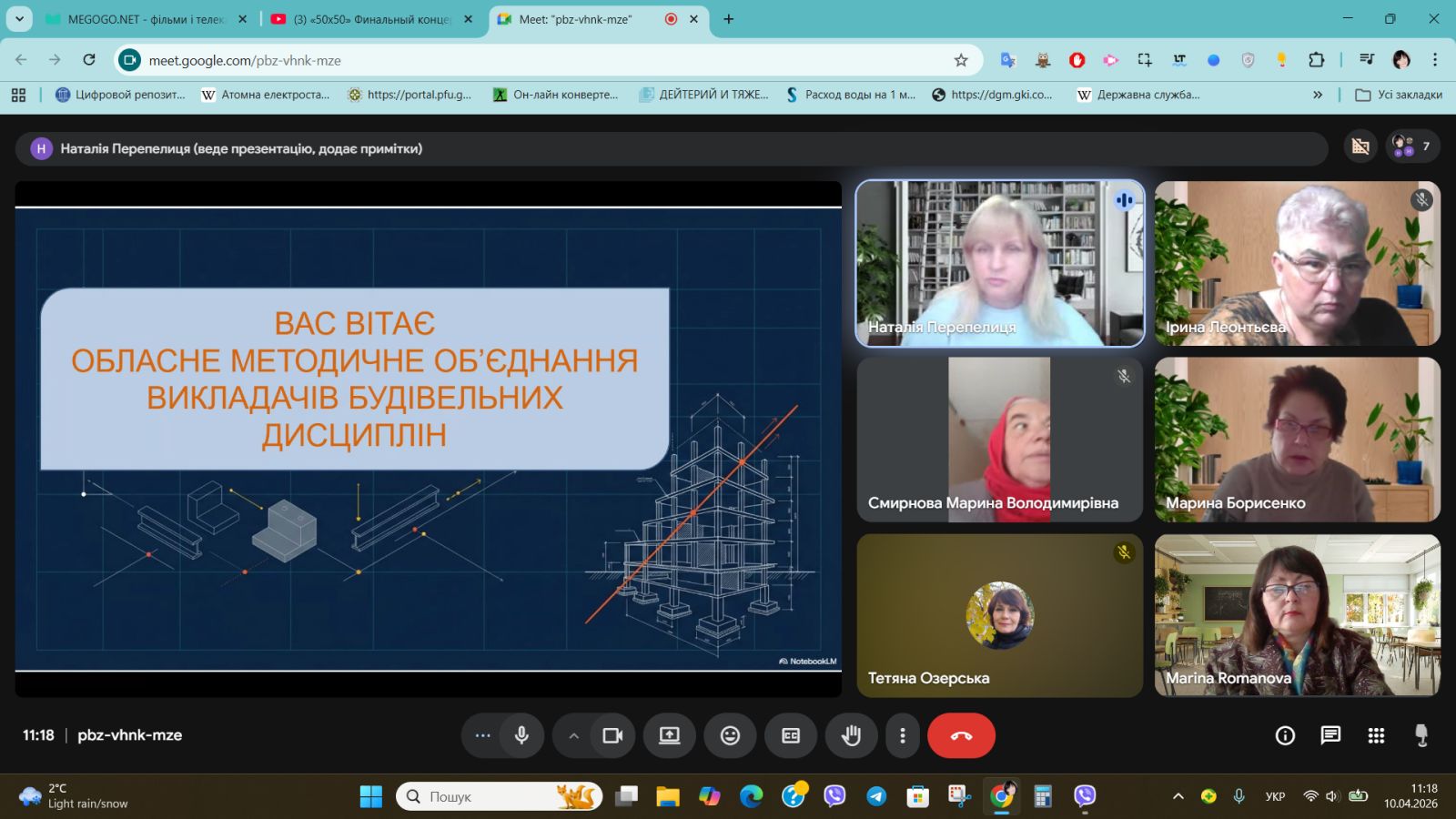This screenshot has width=1456, height=819.
Task: Toggle closed captions button
Action: click(791, 735)
